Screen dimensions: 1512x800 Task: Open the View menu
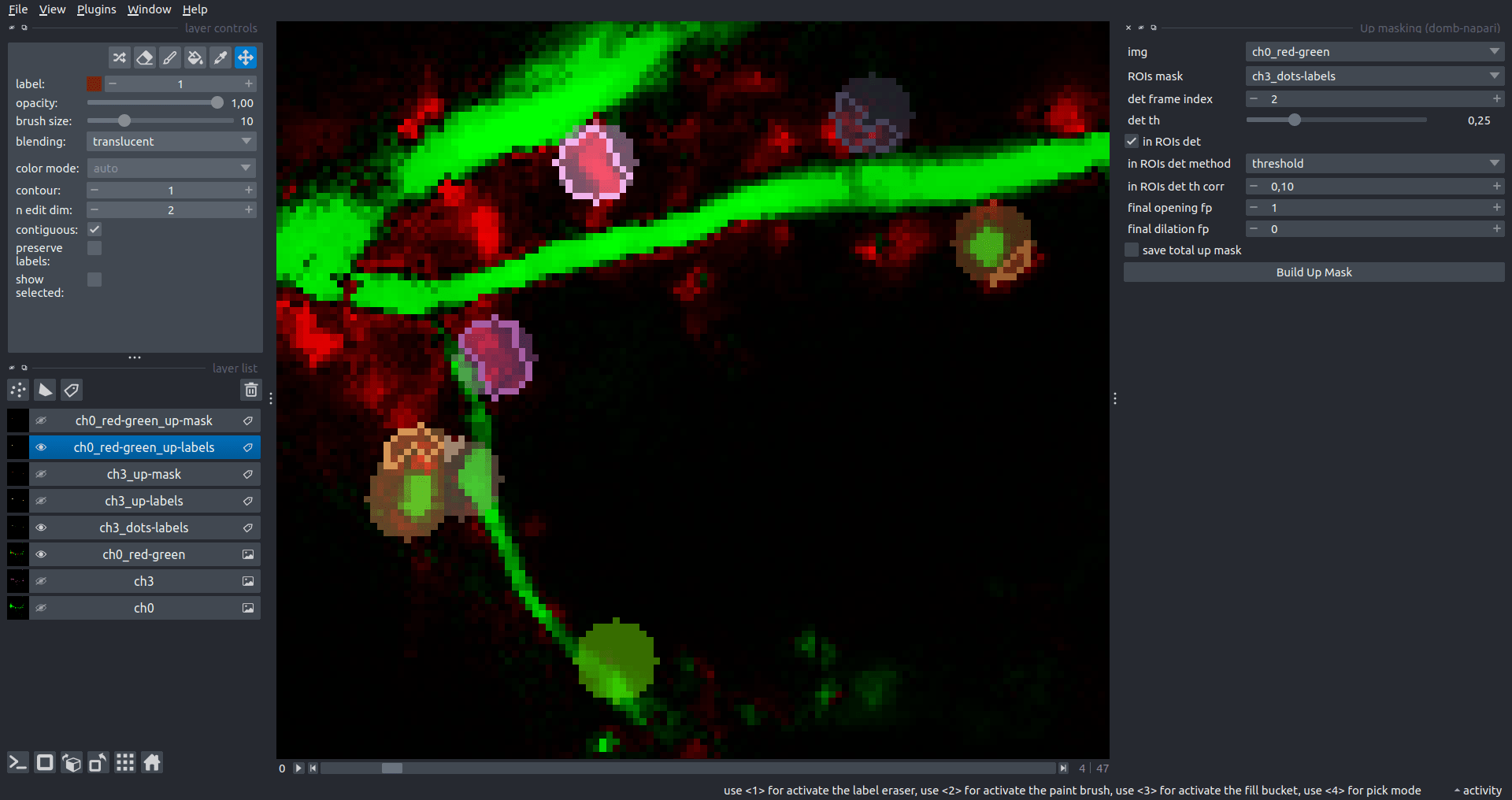pyautogui.click(x=52, y=9)
